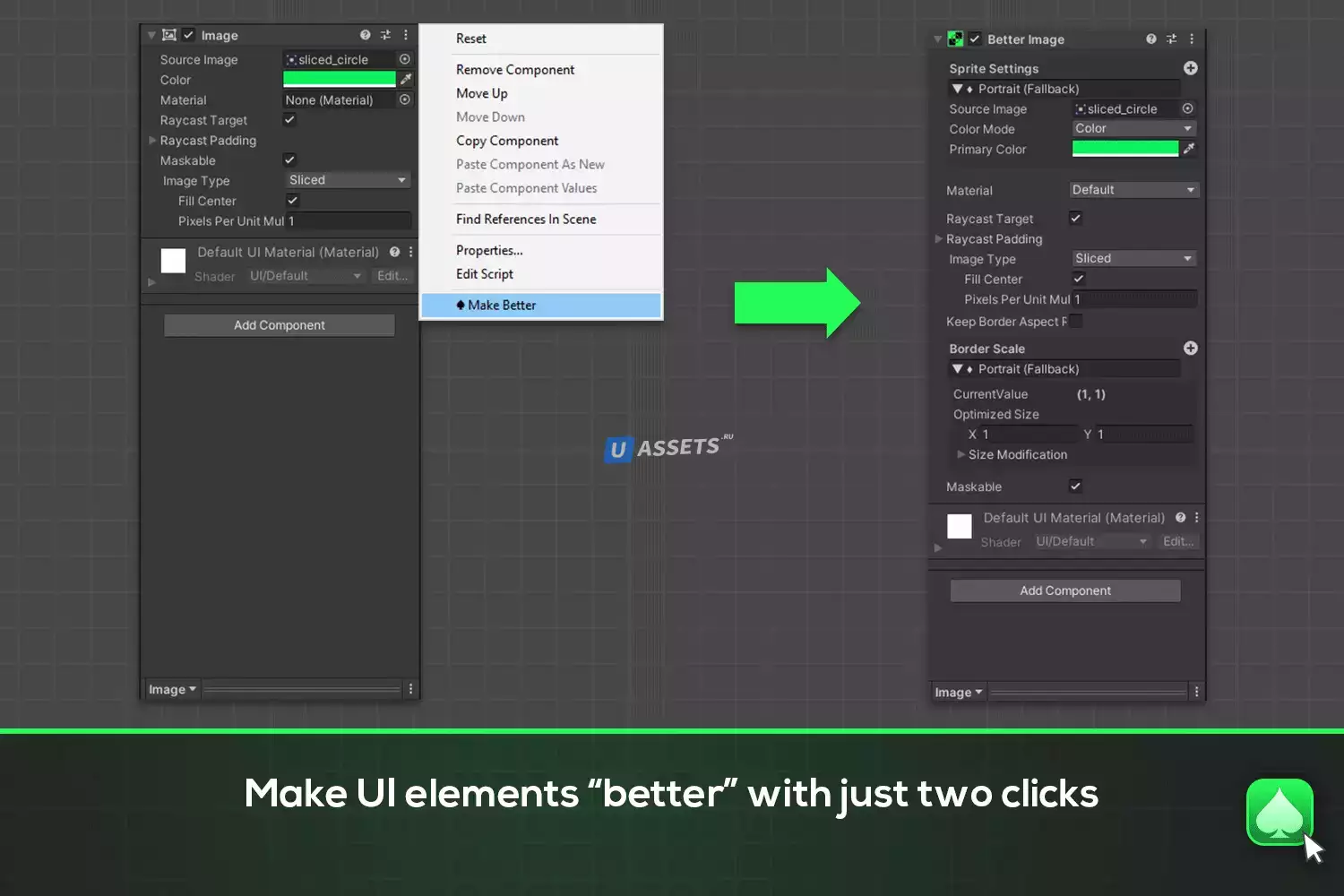Disable the Image component with its header checkbox
The image size is (1344, 896).
188,35
